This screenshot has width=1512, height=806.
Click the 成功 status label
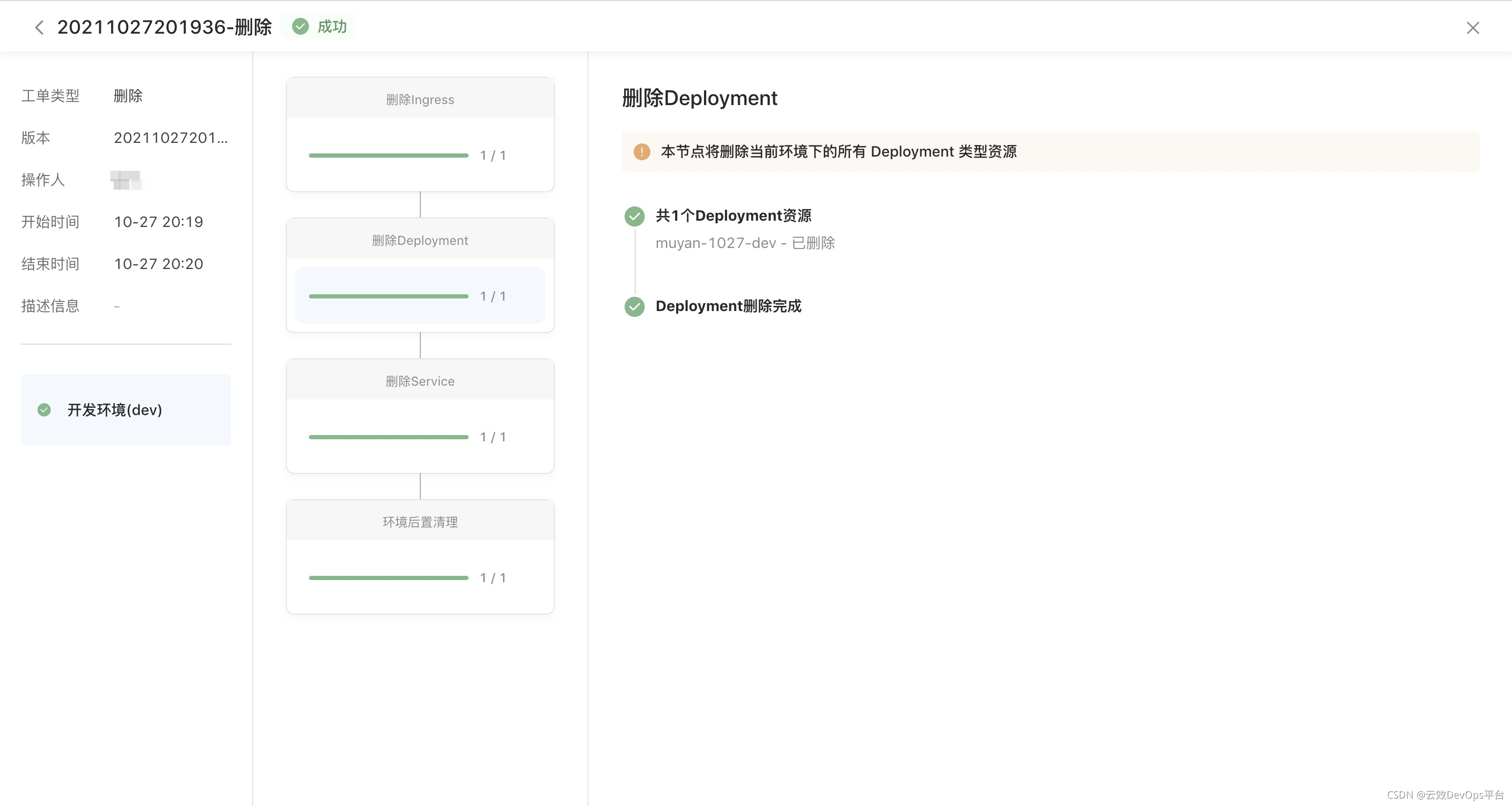click(x=332, y=26)
